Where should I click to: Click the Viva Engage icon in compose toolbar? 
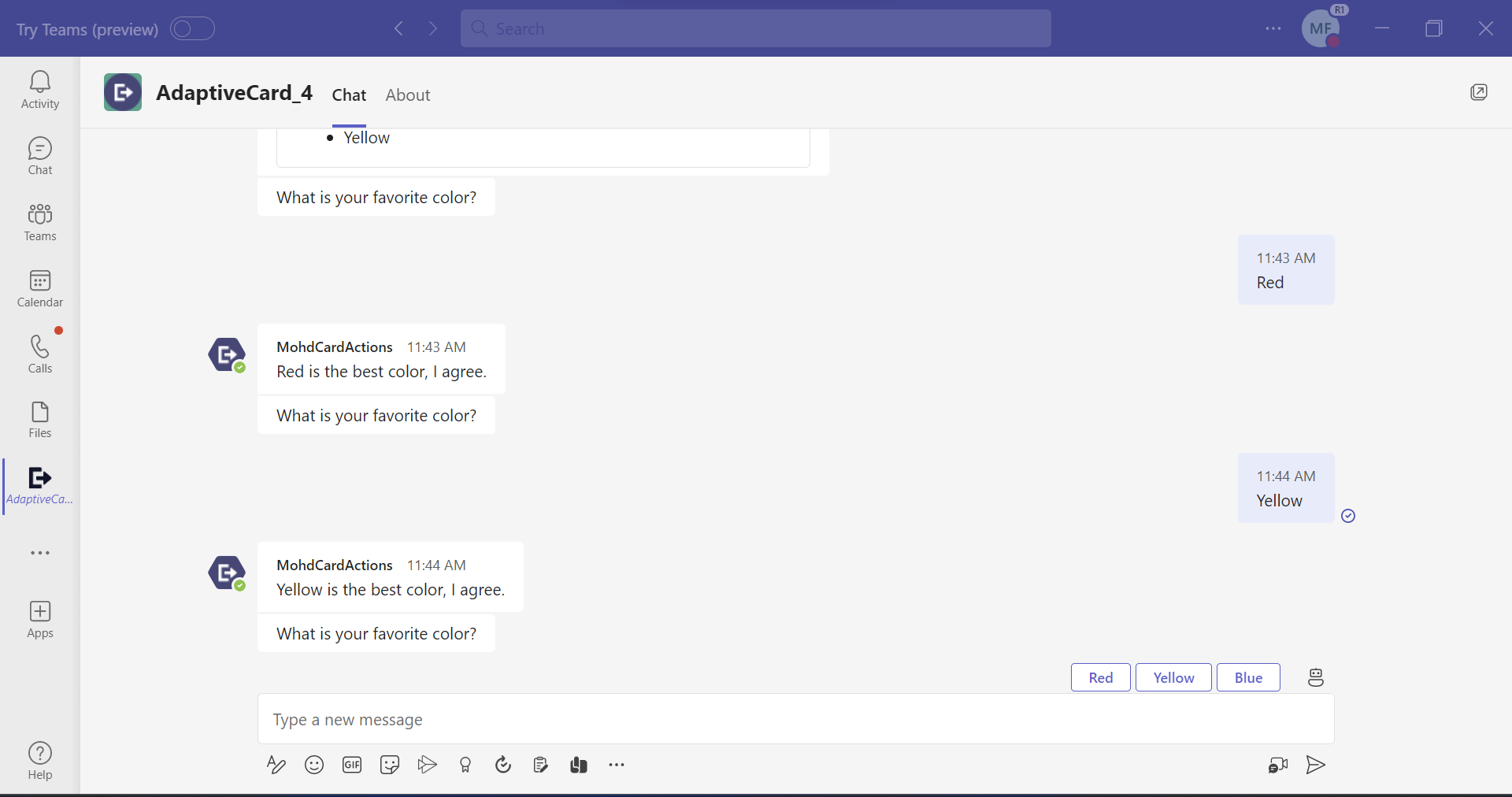[579, 765]
